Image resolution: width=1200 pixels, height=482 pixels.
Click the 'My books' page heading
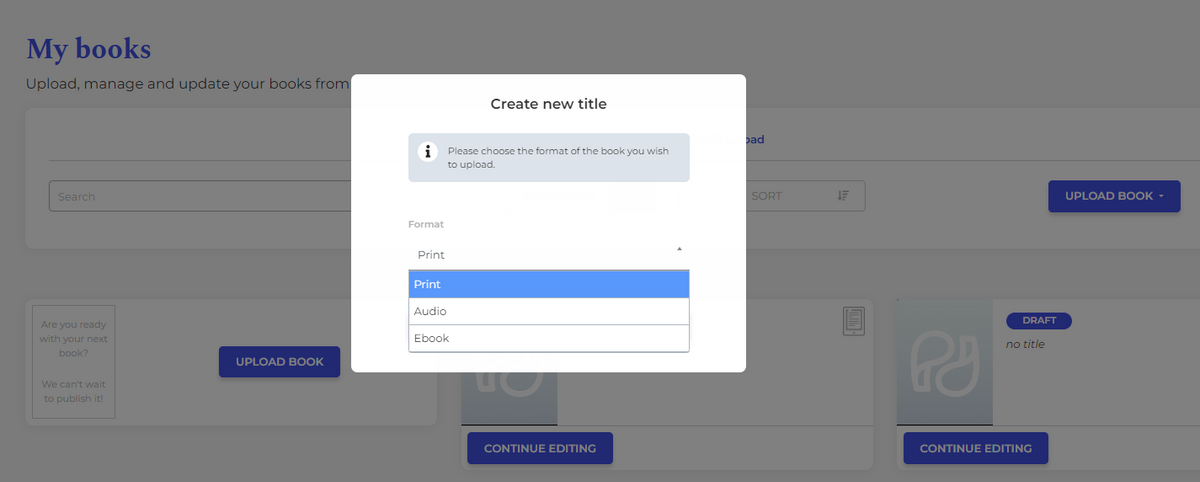point(89,48)
